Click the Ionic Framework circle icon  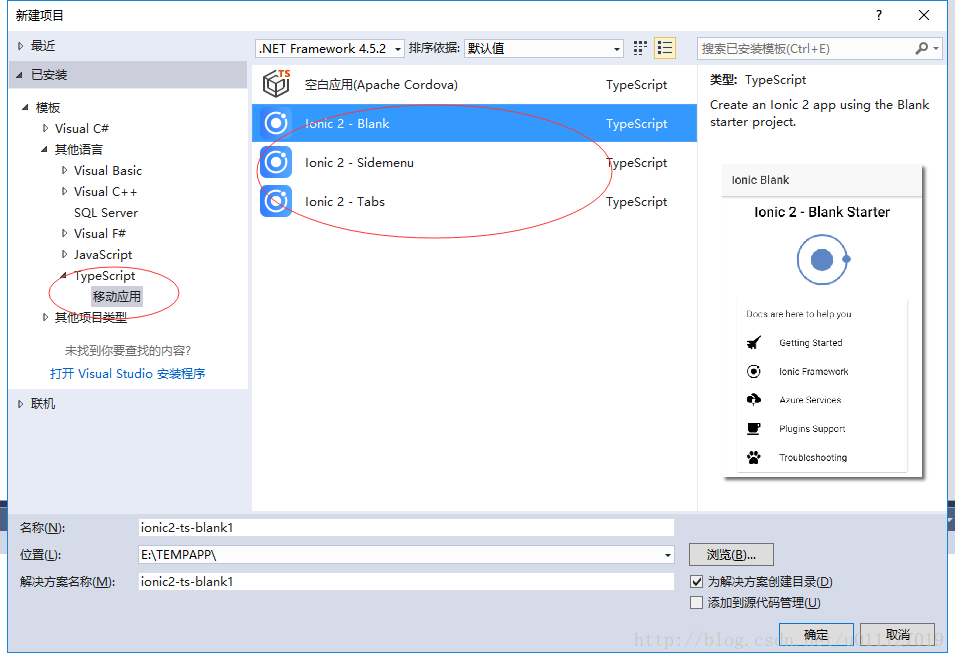(x=753, y=371)
